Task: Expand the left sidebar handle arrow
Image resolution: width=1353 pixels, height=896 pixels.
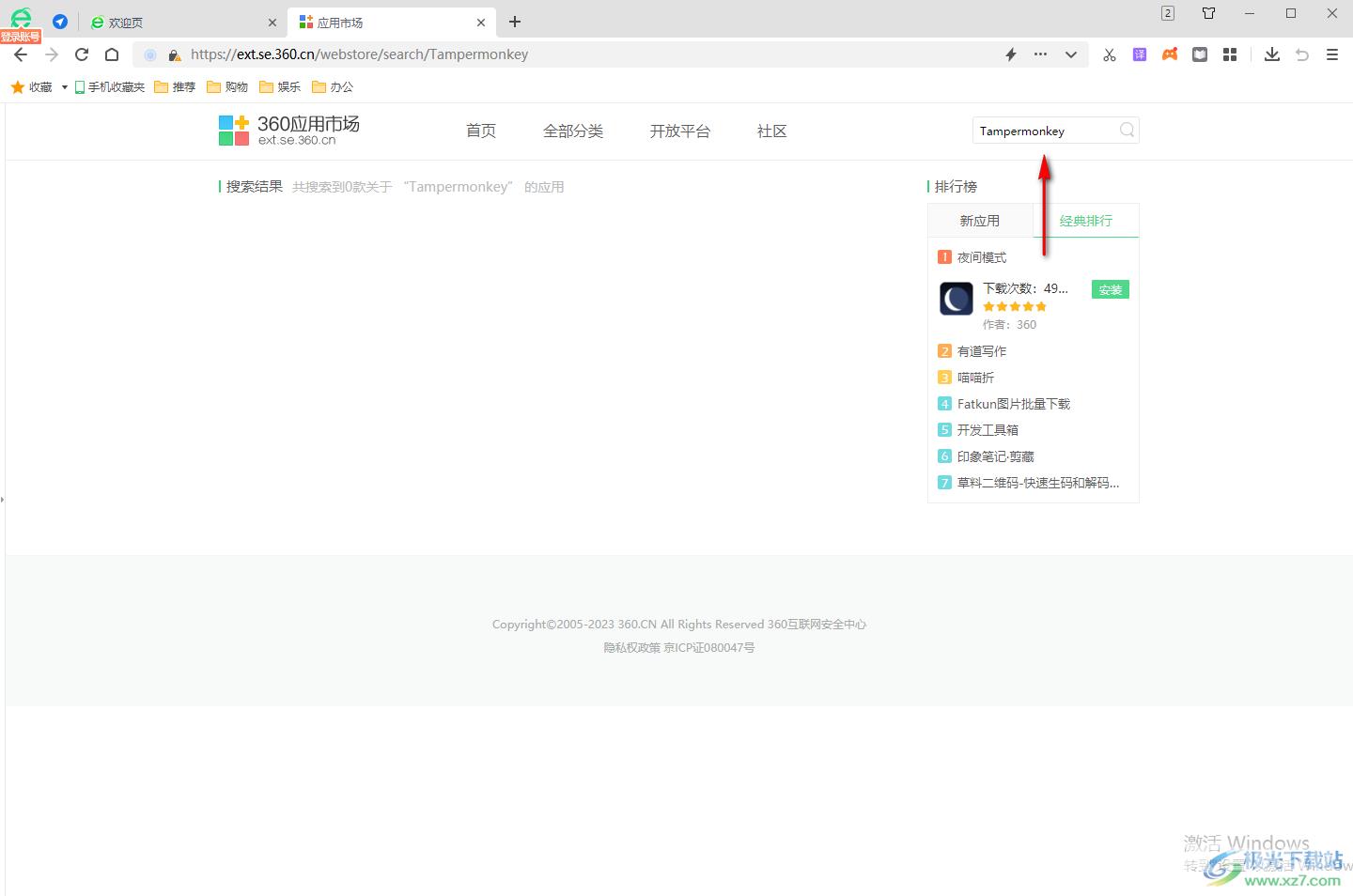Action: (3, 499)
